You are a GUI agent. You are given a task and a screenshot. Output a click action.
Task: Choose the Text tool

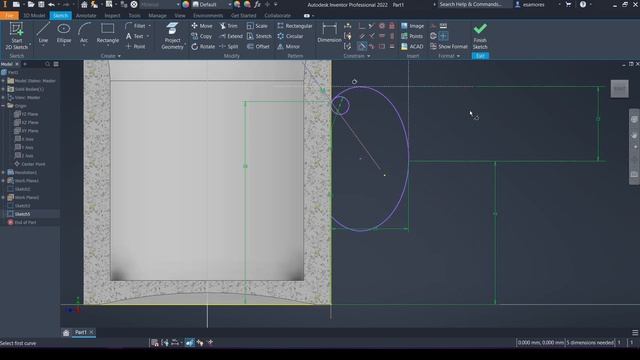[135, 36]
